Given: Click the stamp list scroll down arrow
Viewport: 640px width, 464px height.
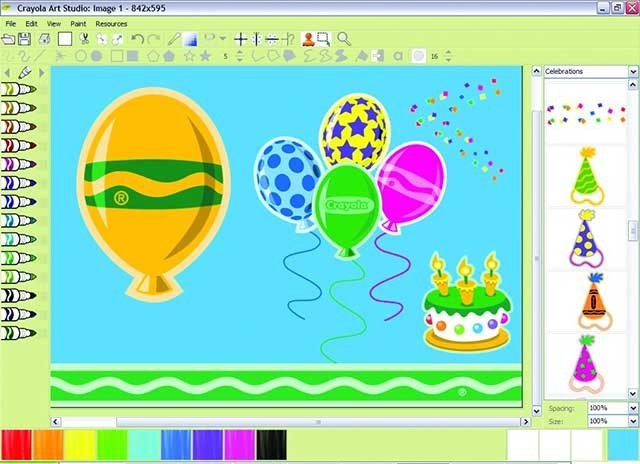Looking at the screenshot, I should click(x=633, y=394).
